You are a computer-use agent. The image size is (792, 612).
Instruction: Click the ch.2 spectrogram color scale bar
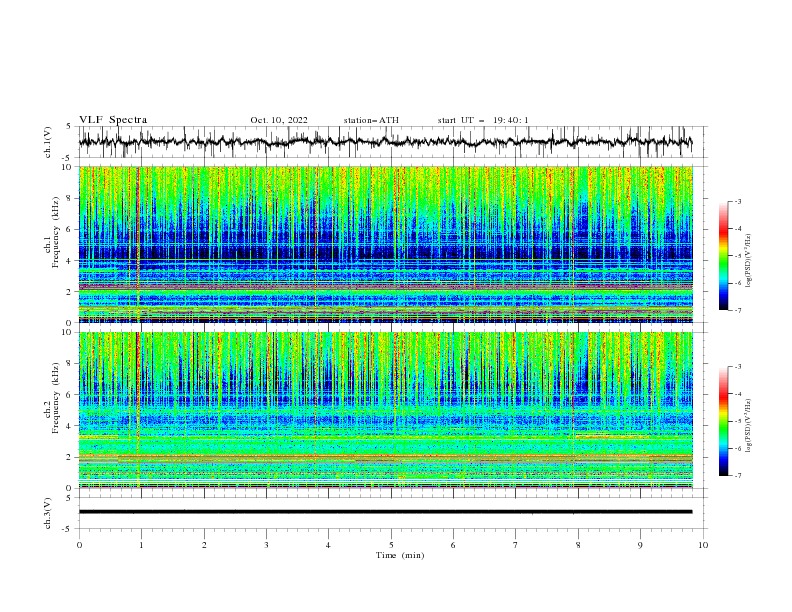tap(724, 421)
